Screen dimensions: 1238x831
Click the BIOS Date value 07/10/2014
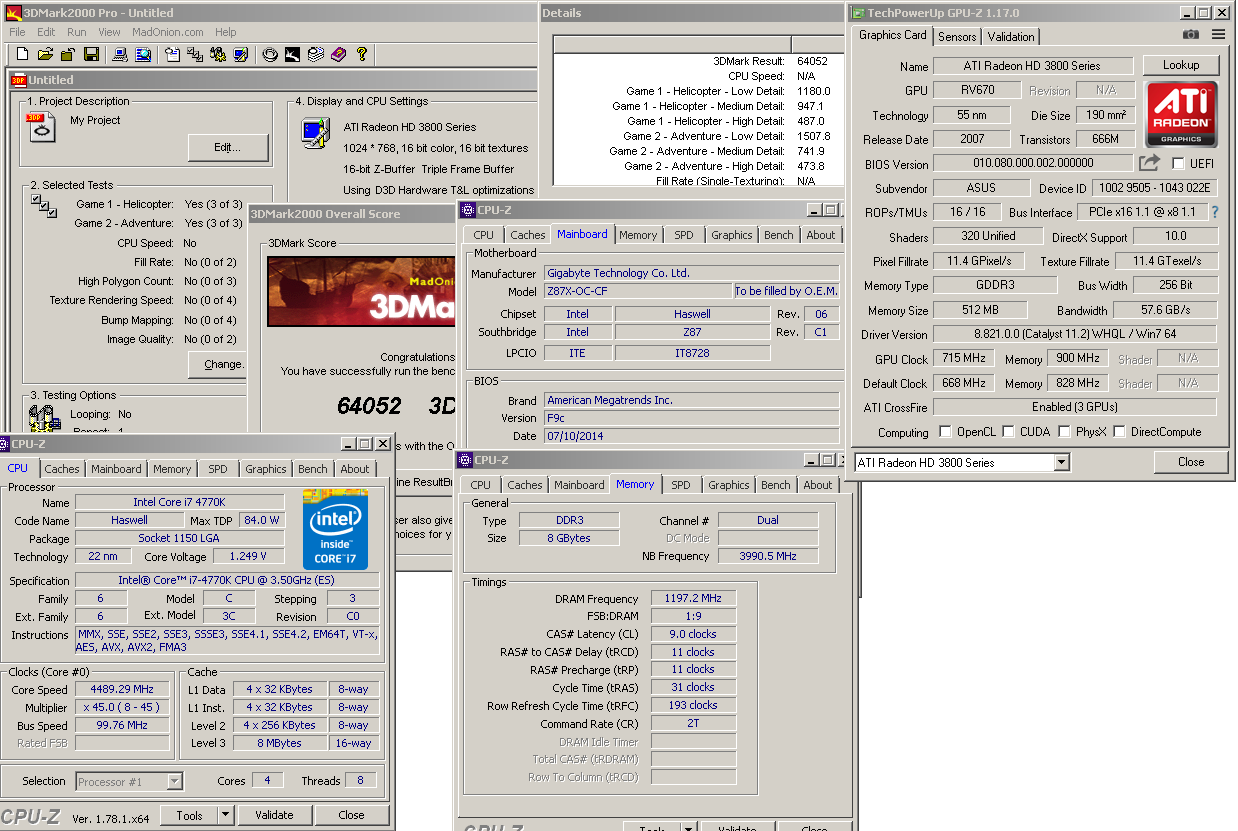(692, 436)
